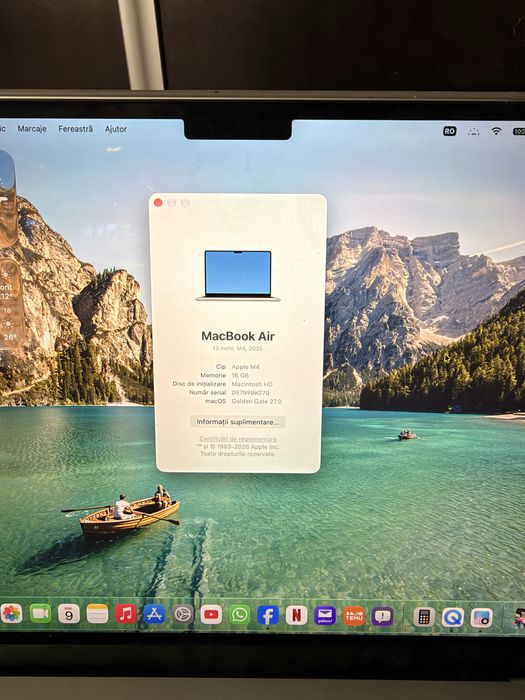Click the RO keyboard input indicator
This screenshot has height=700, width=525.
click(450, 131)
